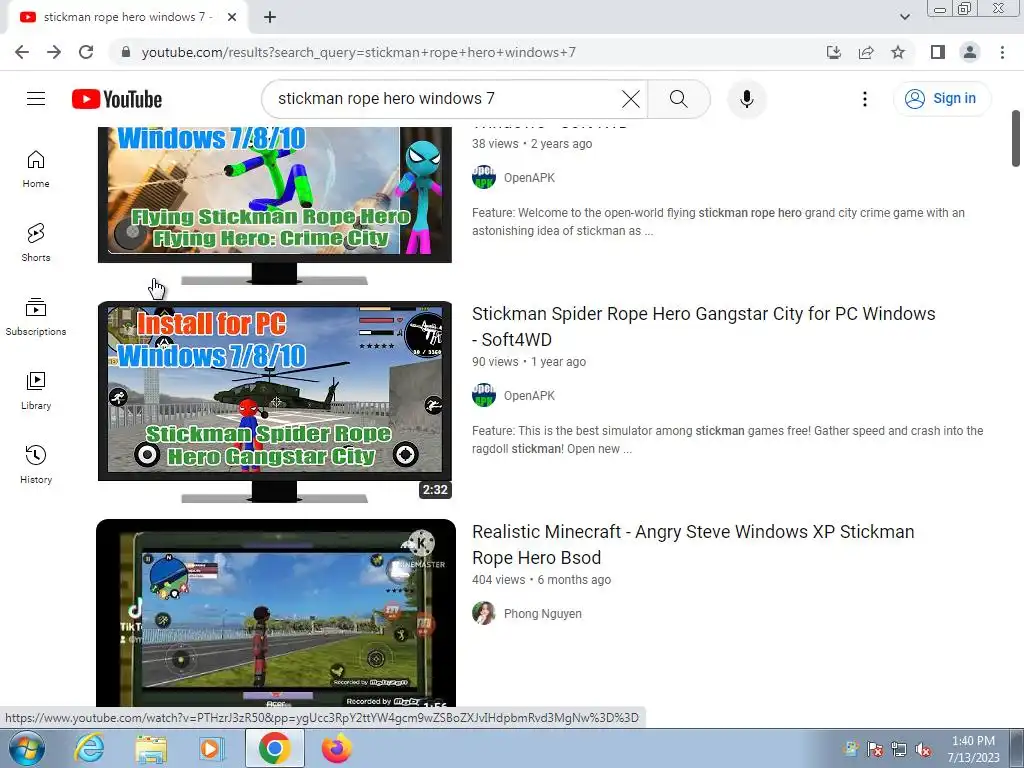Open the Windows Start button

[x=26, y=748]
